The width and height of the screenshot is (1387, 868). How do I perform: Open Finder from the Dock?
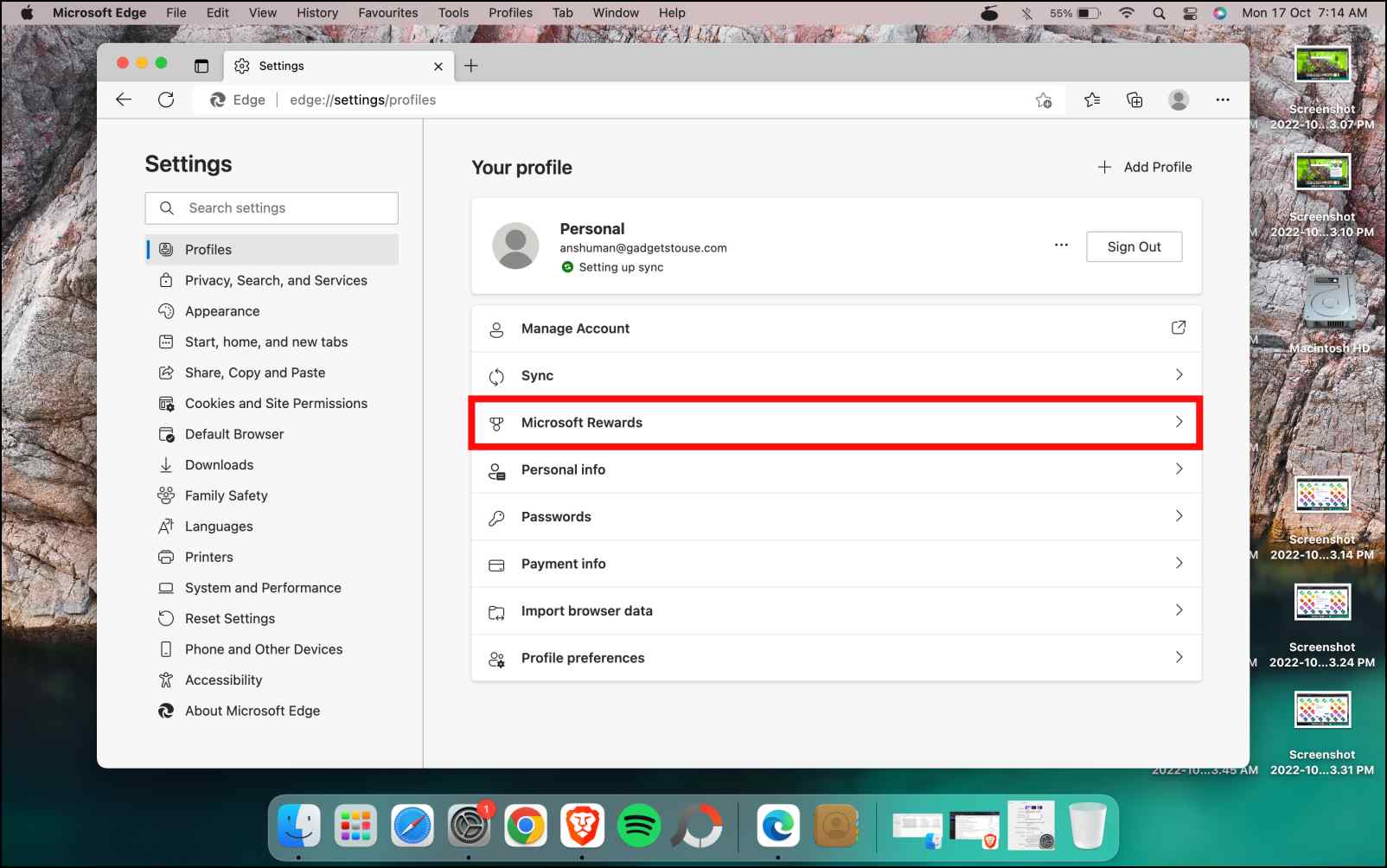(299, 826)
